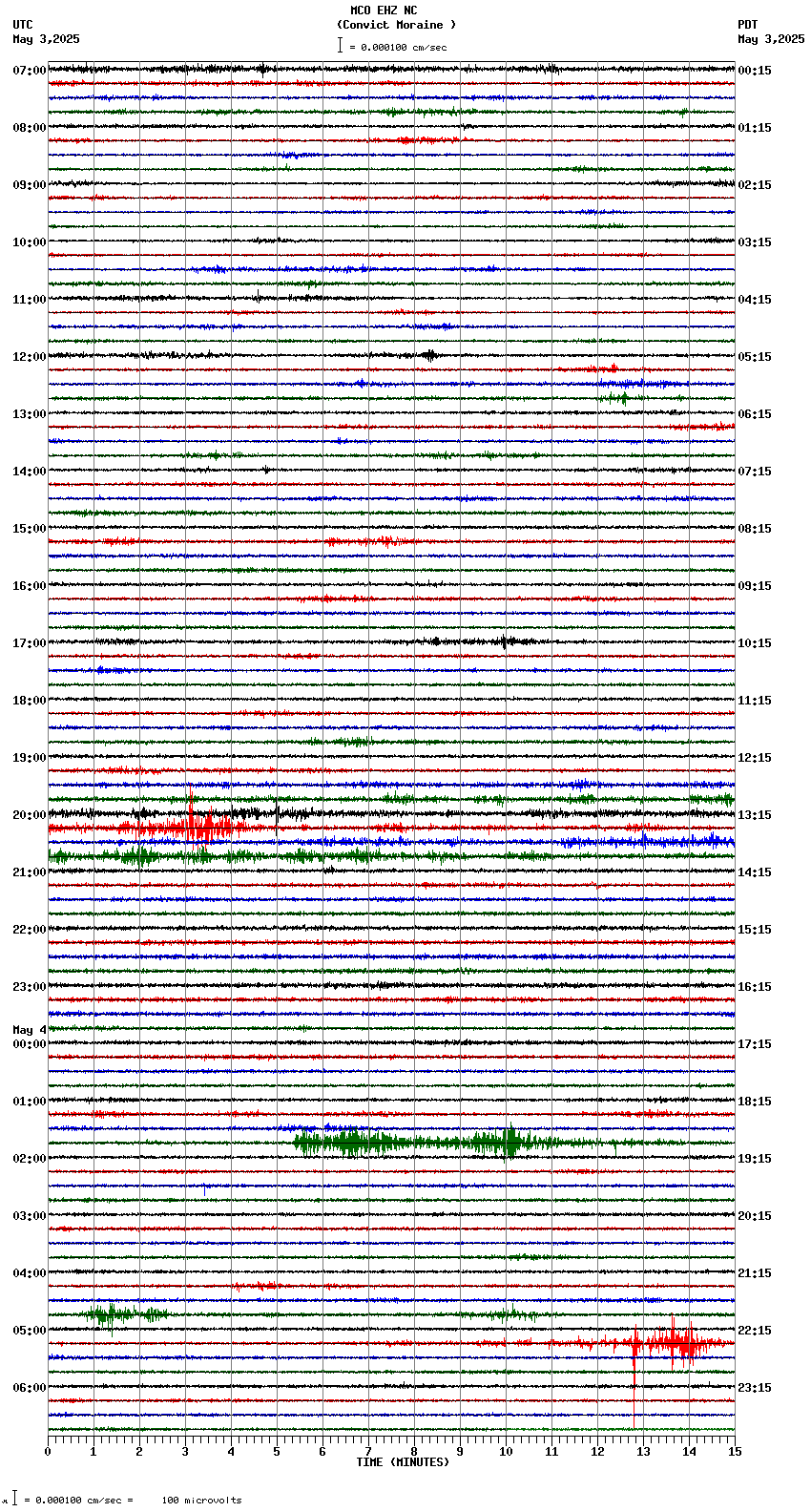This screenshot has width=811, height=1512.
Task: Click the 'May 4' date change label
Action: point(30,1030)
